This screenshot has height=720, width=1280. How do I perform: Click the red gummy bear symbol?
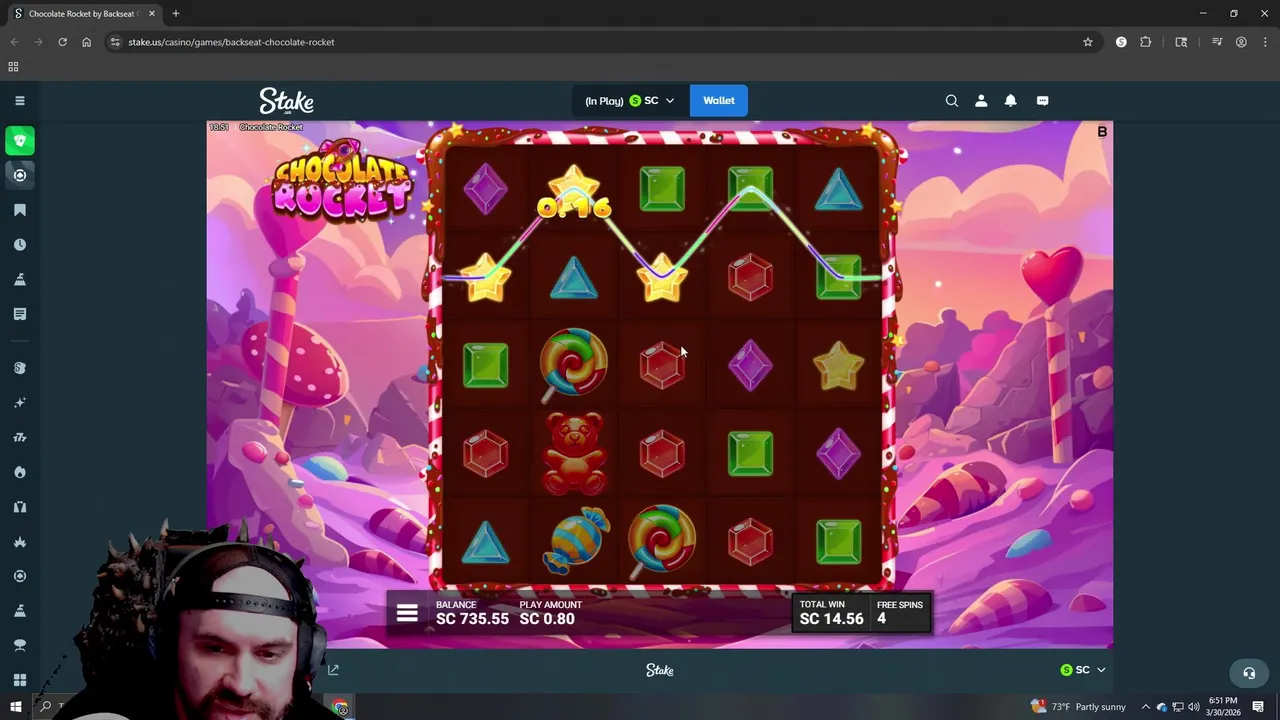(x=574, y=453)
